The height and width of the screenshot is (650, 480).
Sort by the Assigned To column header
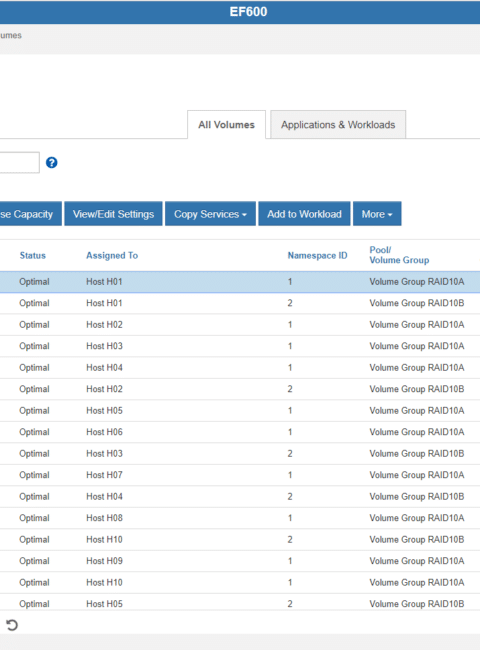(x=112, y=255)
